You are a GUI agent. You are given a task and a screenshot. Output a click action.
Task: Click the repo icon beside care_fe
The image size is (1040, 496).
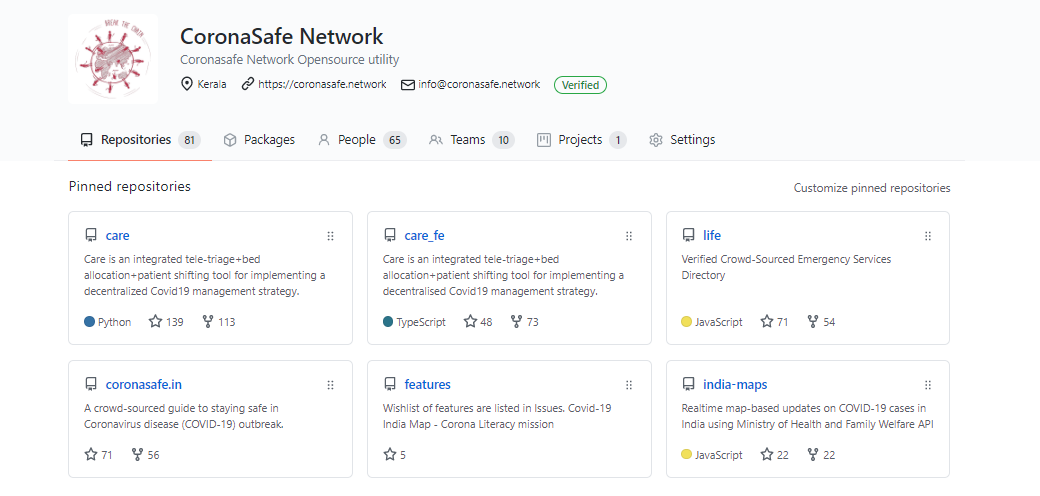pyautogui.click(x=390, y=235)
